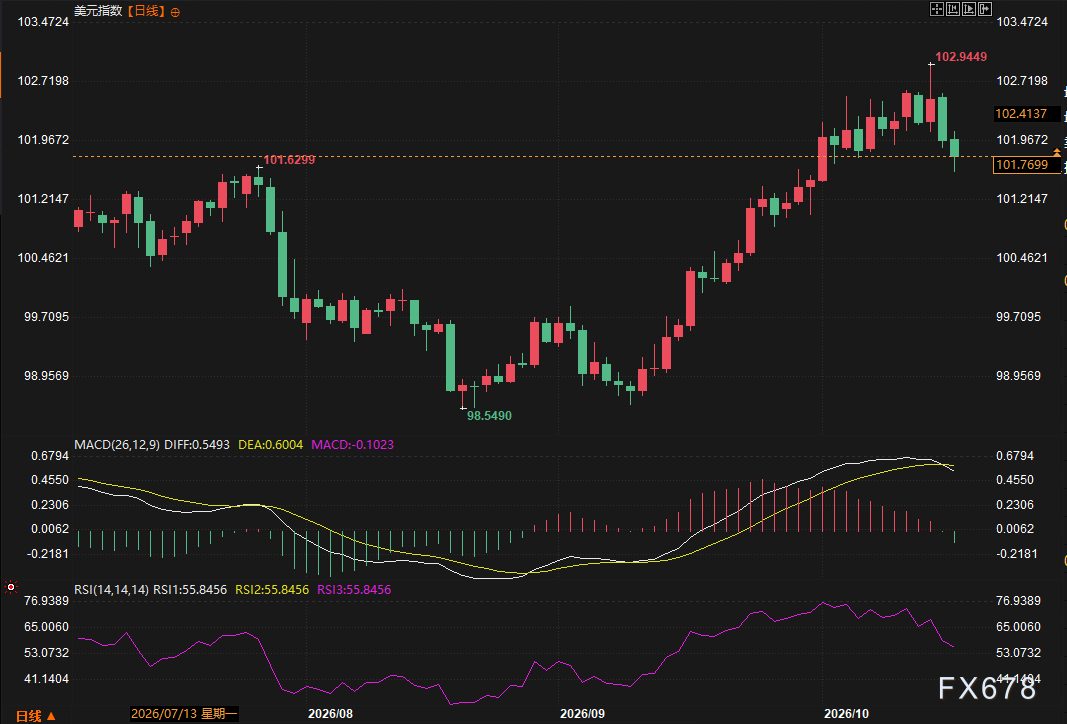Screen dimensions: 1067x724
Task: Click the 美元指数 chart title
Action: click(98, 11)
